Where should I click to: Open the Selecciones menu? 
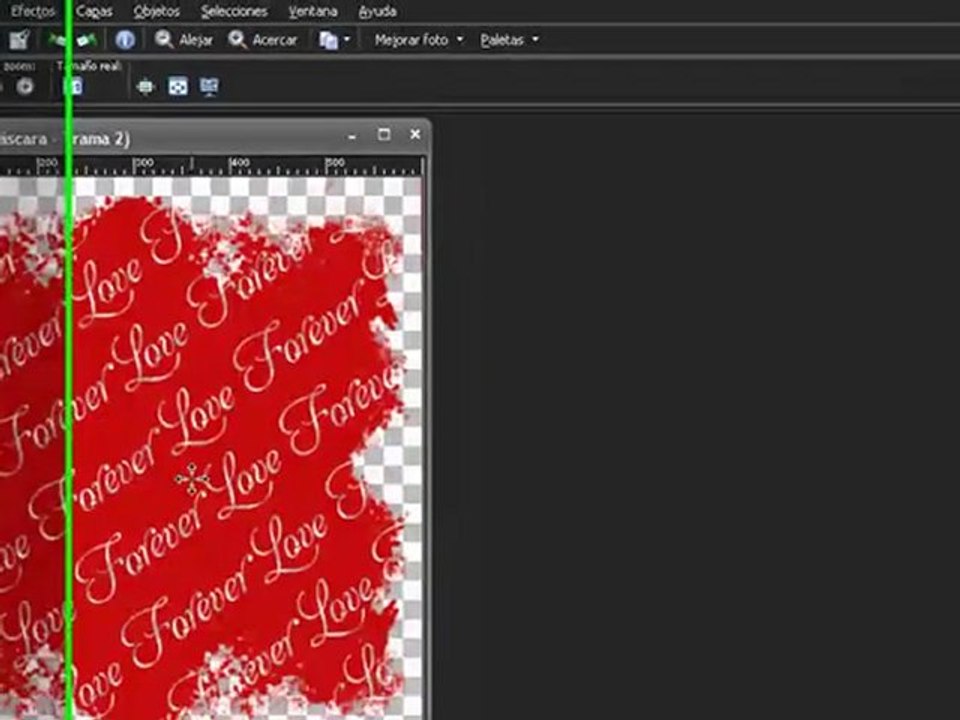[x=234, y=11]
